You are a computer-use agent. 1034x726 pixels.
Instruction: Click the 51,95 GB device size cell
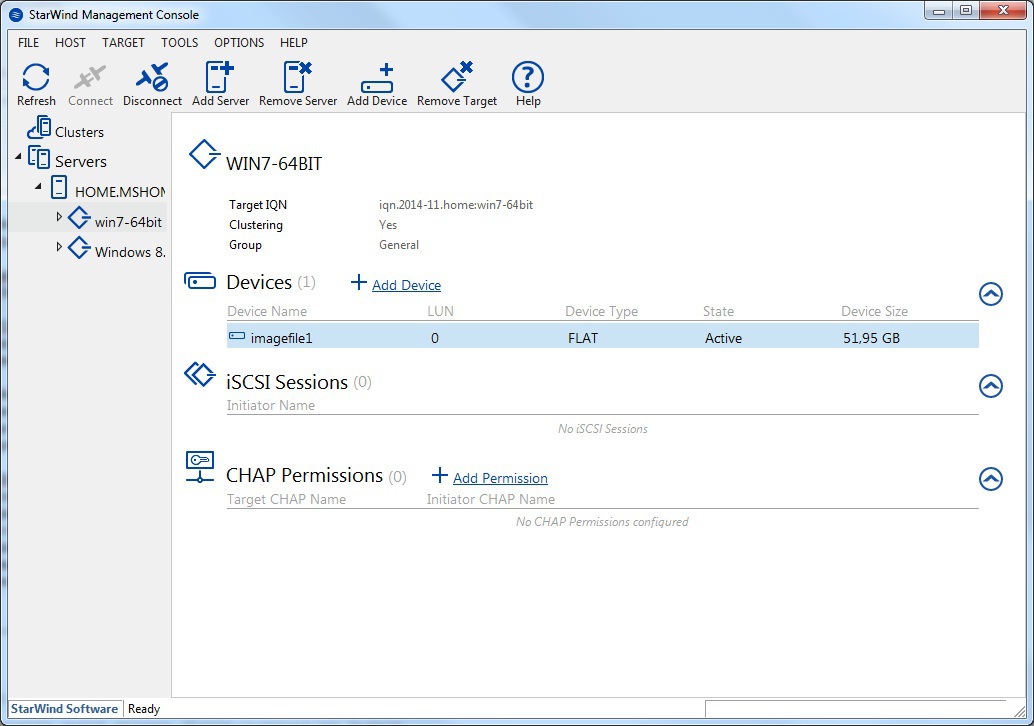(x=871, y=338)
